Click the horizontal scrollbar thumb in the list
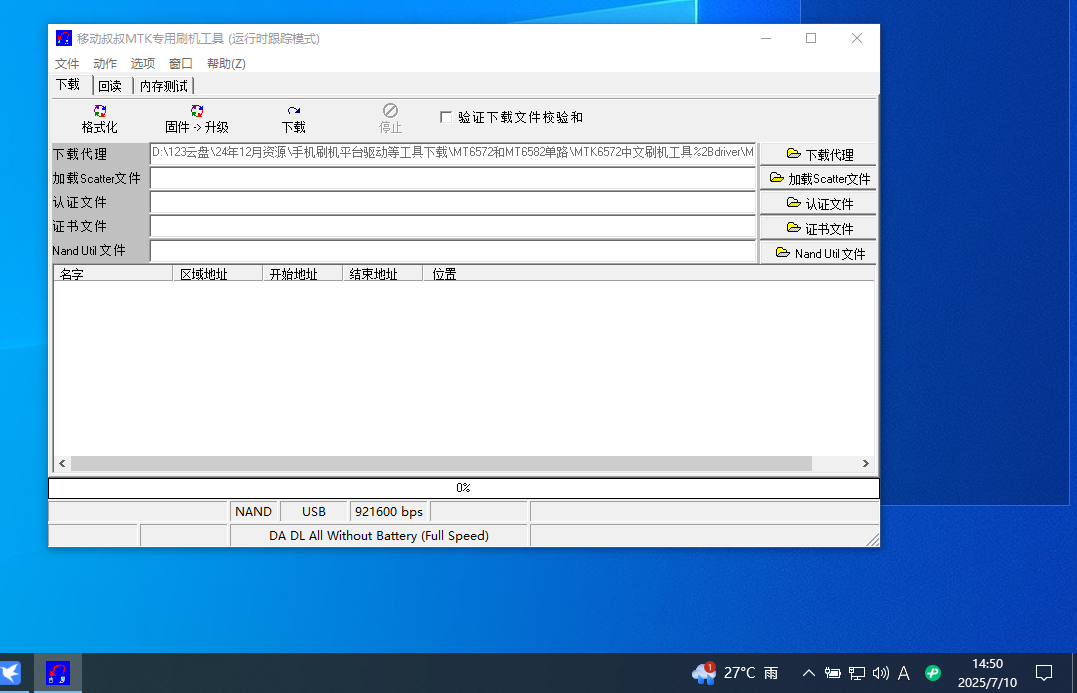This screenshot has width=1077, height=693. click(x=441, y=464)
